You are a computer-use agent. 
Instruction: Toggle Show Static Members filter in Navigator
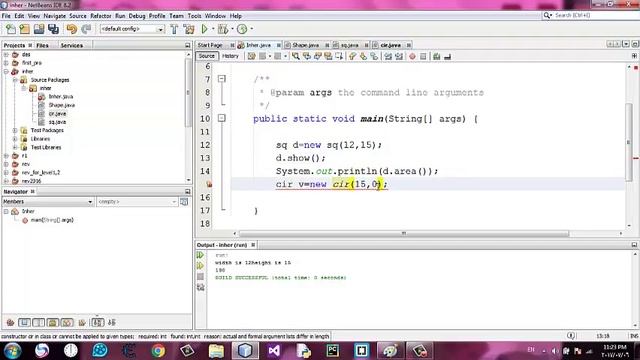tap(39, 322)
